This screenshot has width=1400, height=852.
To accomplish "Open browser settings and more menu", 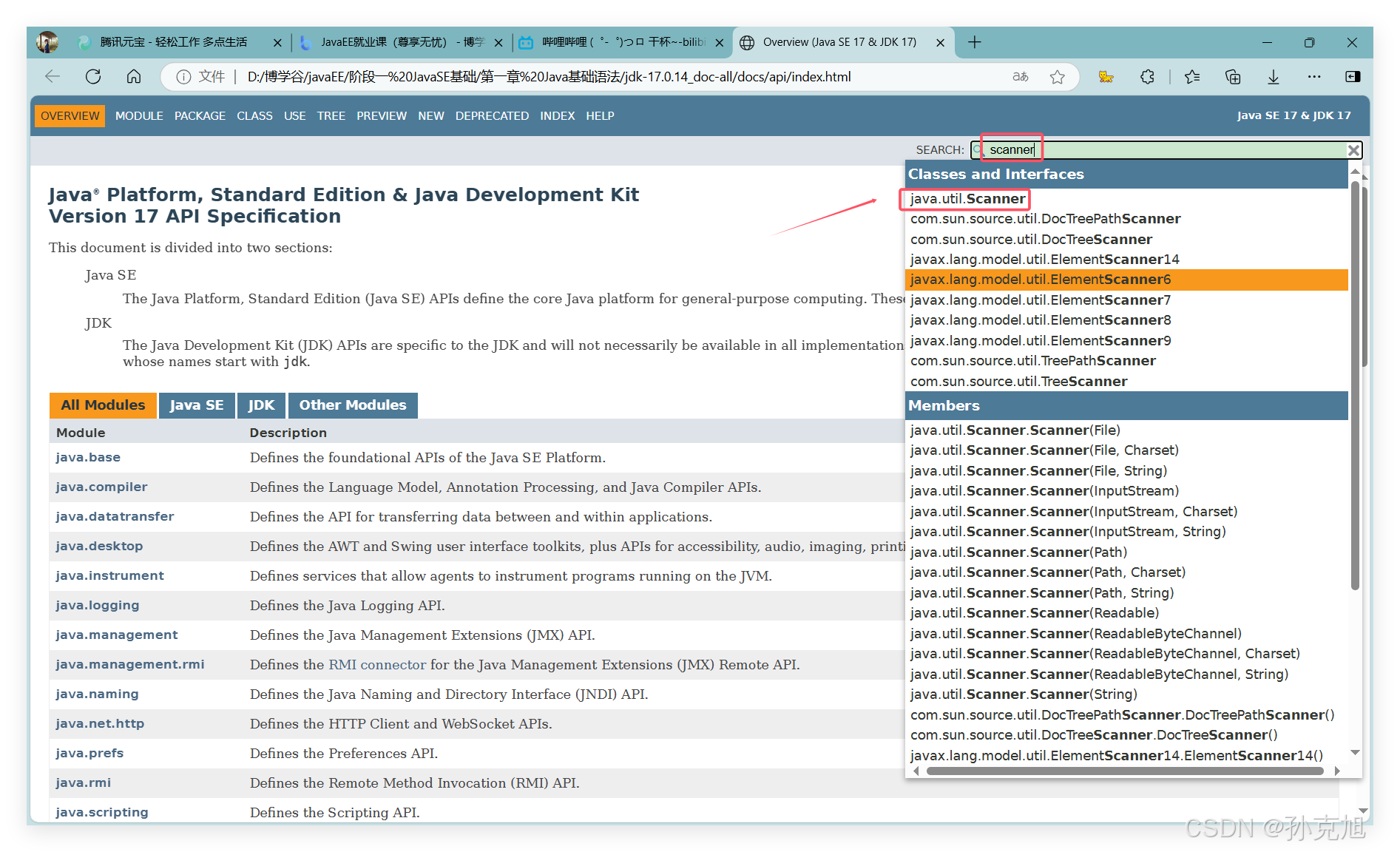I will pos(1314,77).
